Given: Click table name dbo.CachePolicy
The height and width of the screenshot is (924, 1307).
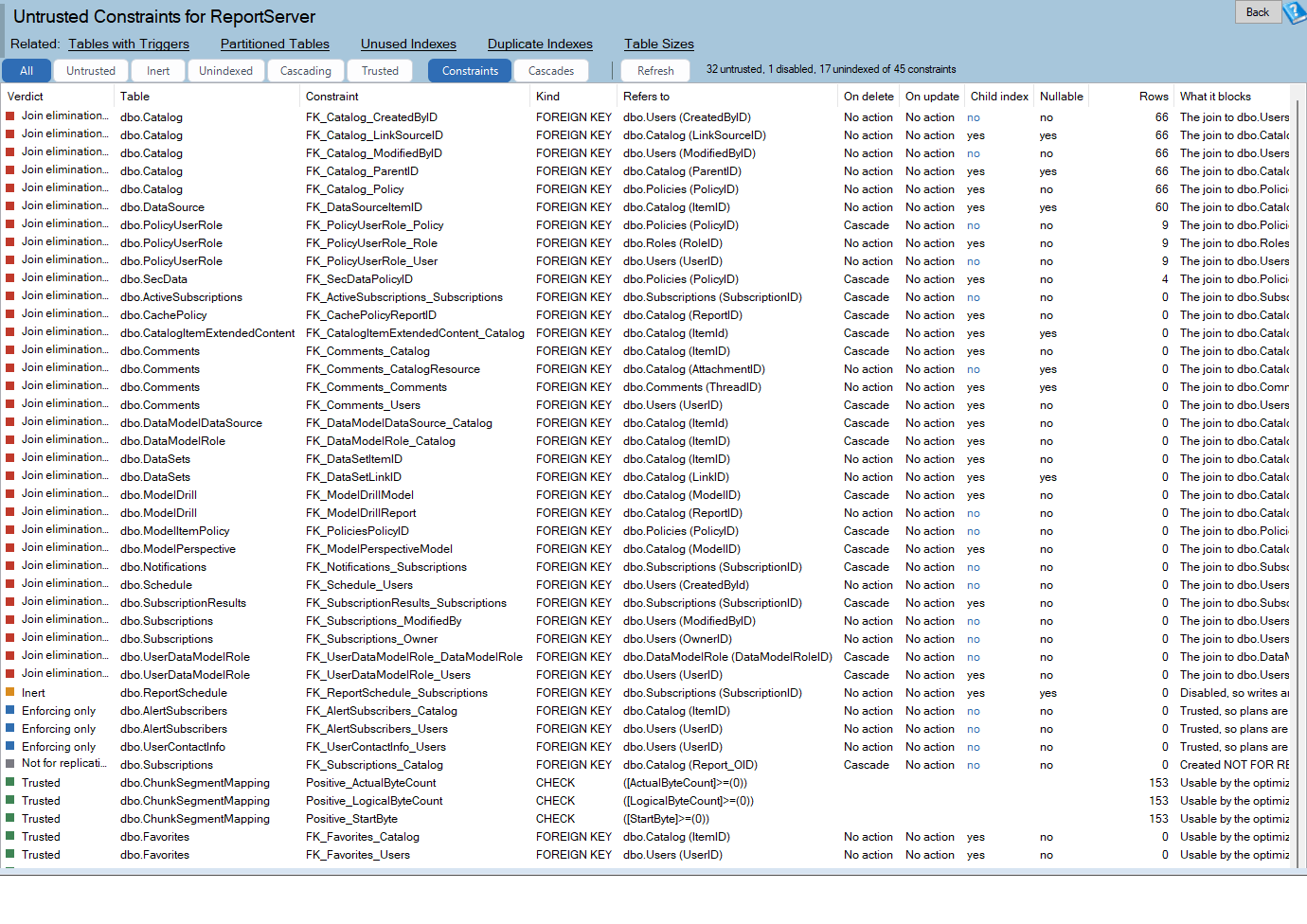Looking at the screenshot, I should (x=163, y=315).
